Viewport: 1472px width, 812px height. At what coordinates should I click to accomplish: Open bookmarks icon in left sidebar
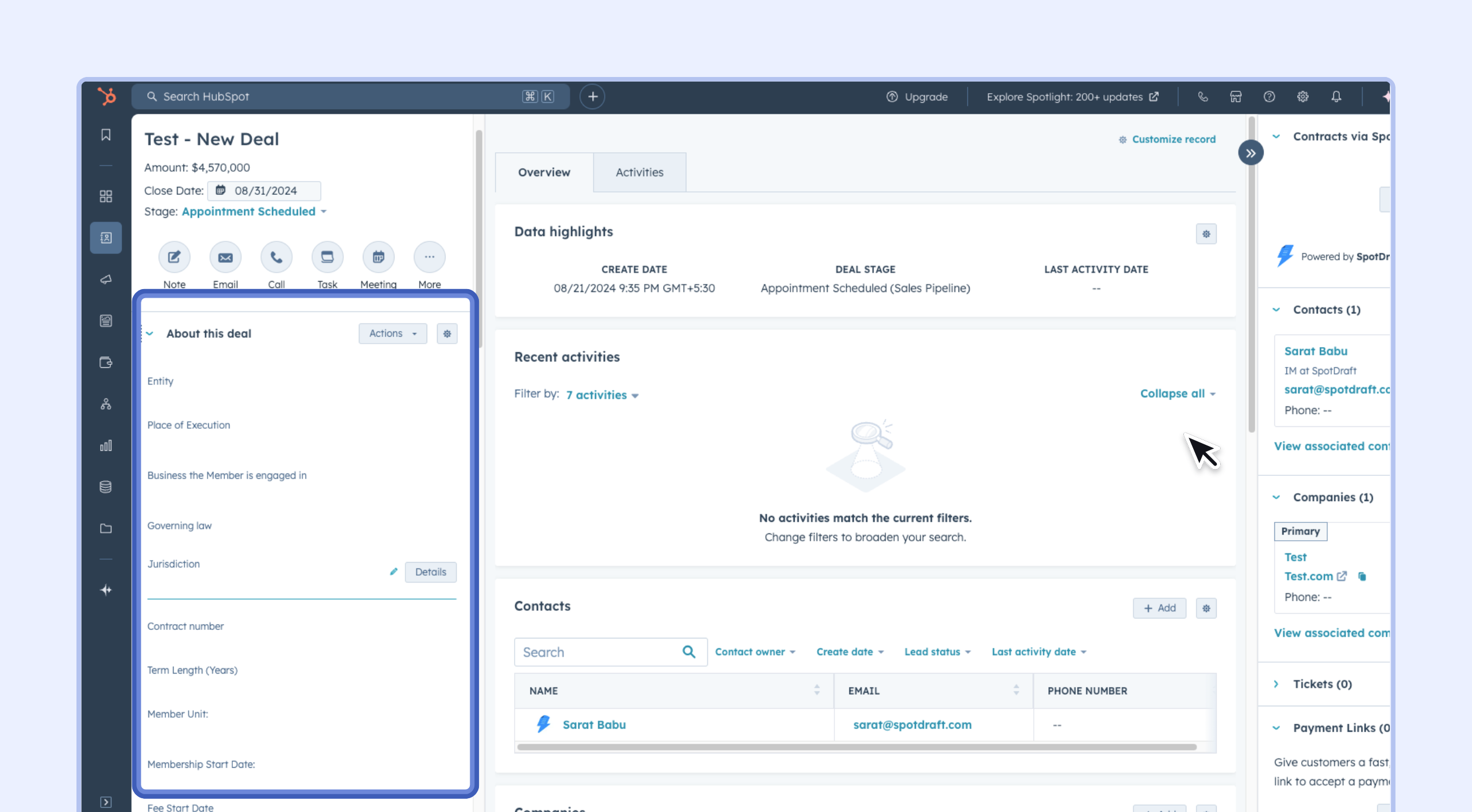pyautogui.click(x=106, y=135)
